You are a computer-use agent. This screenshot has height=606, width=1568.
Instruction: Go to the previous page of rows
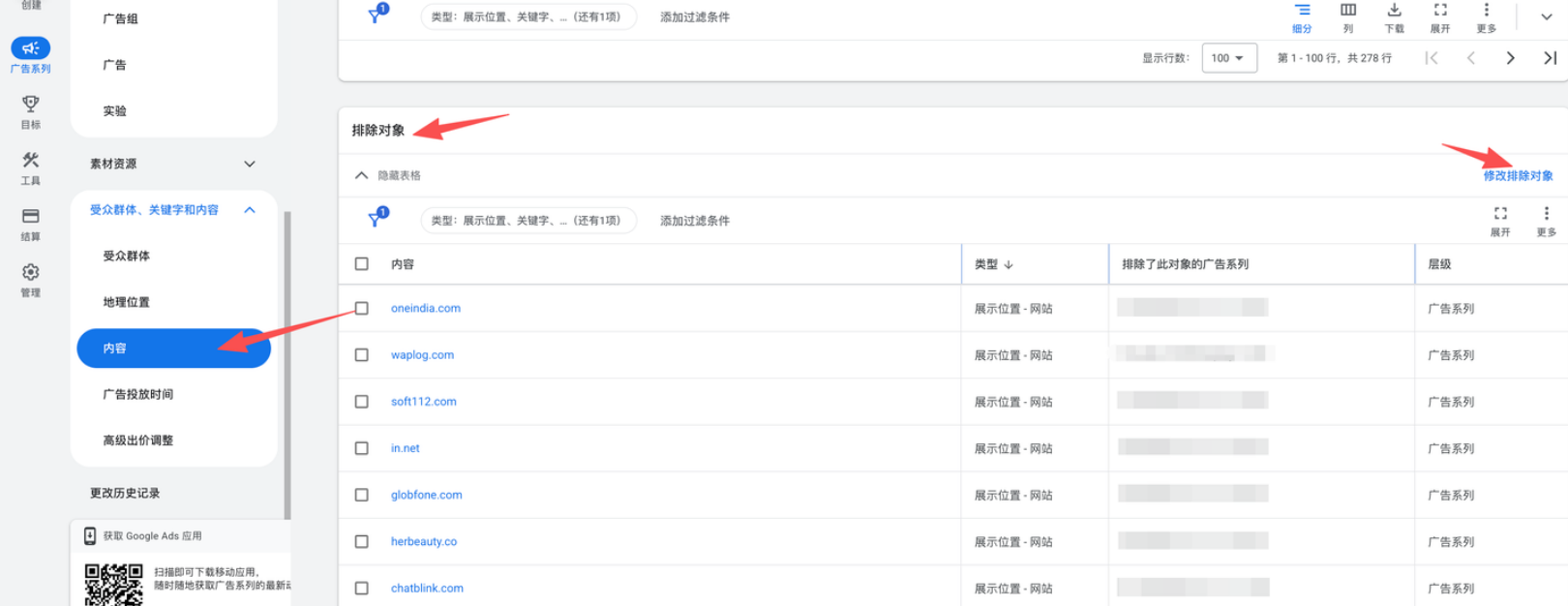pyautogui.click(x=1471, y=58)
